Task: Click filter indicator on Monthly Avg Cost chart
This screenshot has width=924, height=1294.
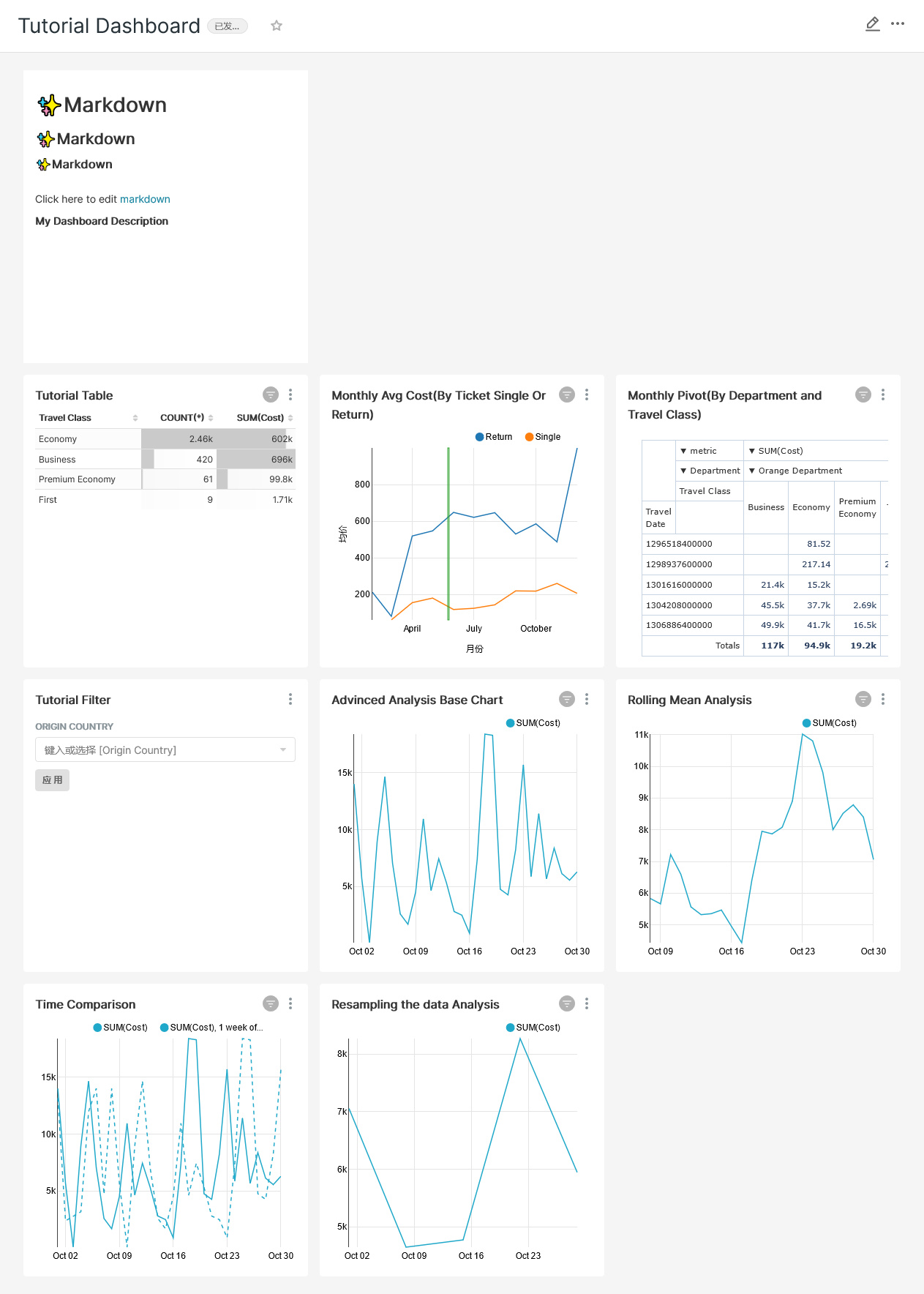Action: [567, 394]
